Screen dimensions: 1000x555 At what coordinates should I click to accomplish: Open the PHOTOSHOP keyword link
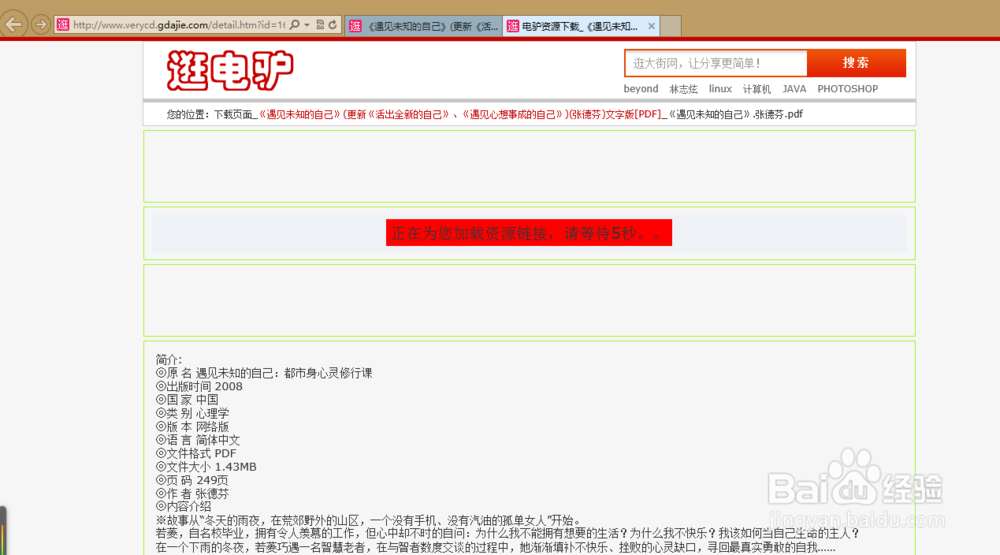tap(848, 89)
